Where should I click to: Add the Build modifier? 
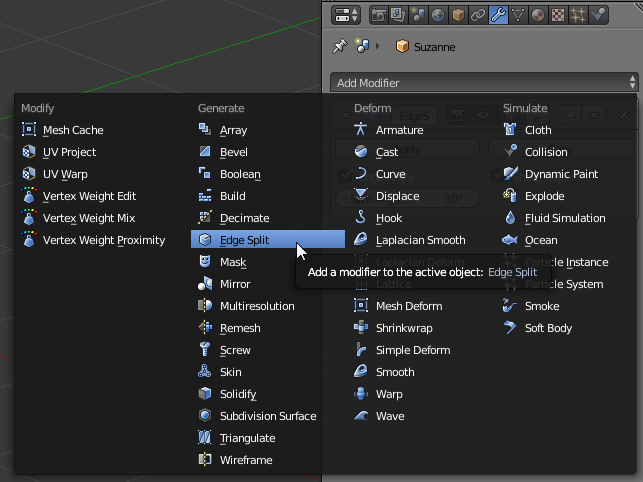pyautogui.click(x=268, y=196)
